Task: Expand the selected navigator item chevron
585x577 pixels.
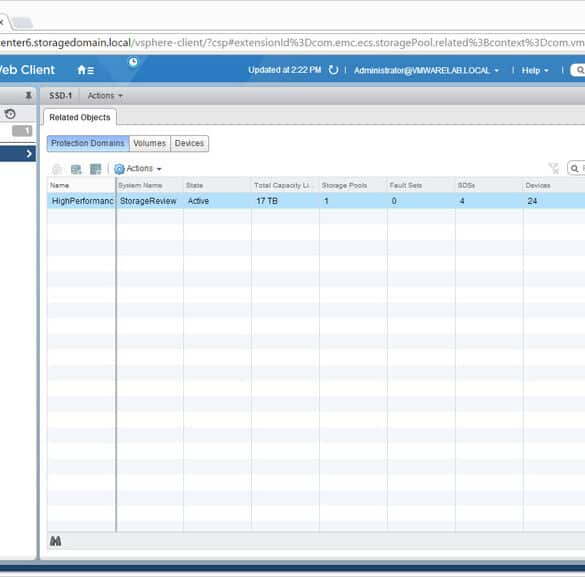Action: tap(29, 154)
